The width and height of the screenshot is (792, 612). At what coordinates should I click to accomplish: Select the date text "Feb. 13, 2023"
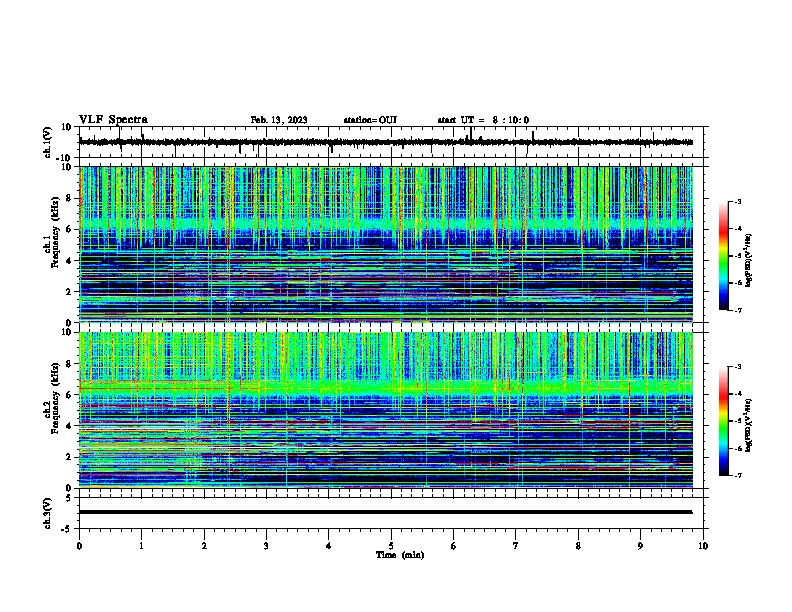coord(279,120)
